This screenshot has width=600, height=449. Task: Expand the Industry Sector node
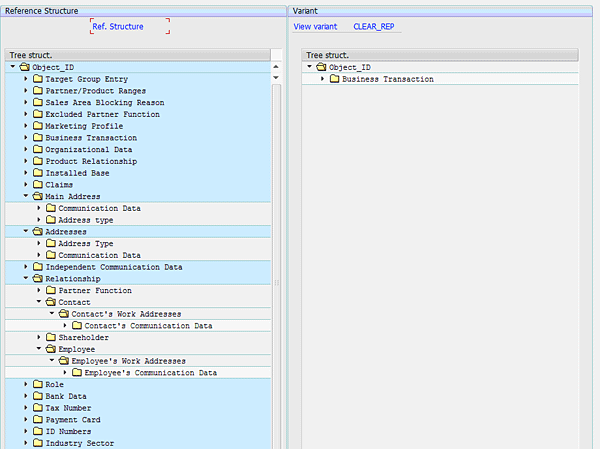[x=26, y=443]
